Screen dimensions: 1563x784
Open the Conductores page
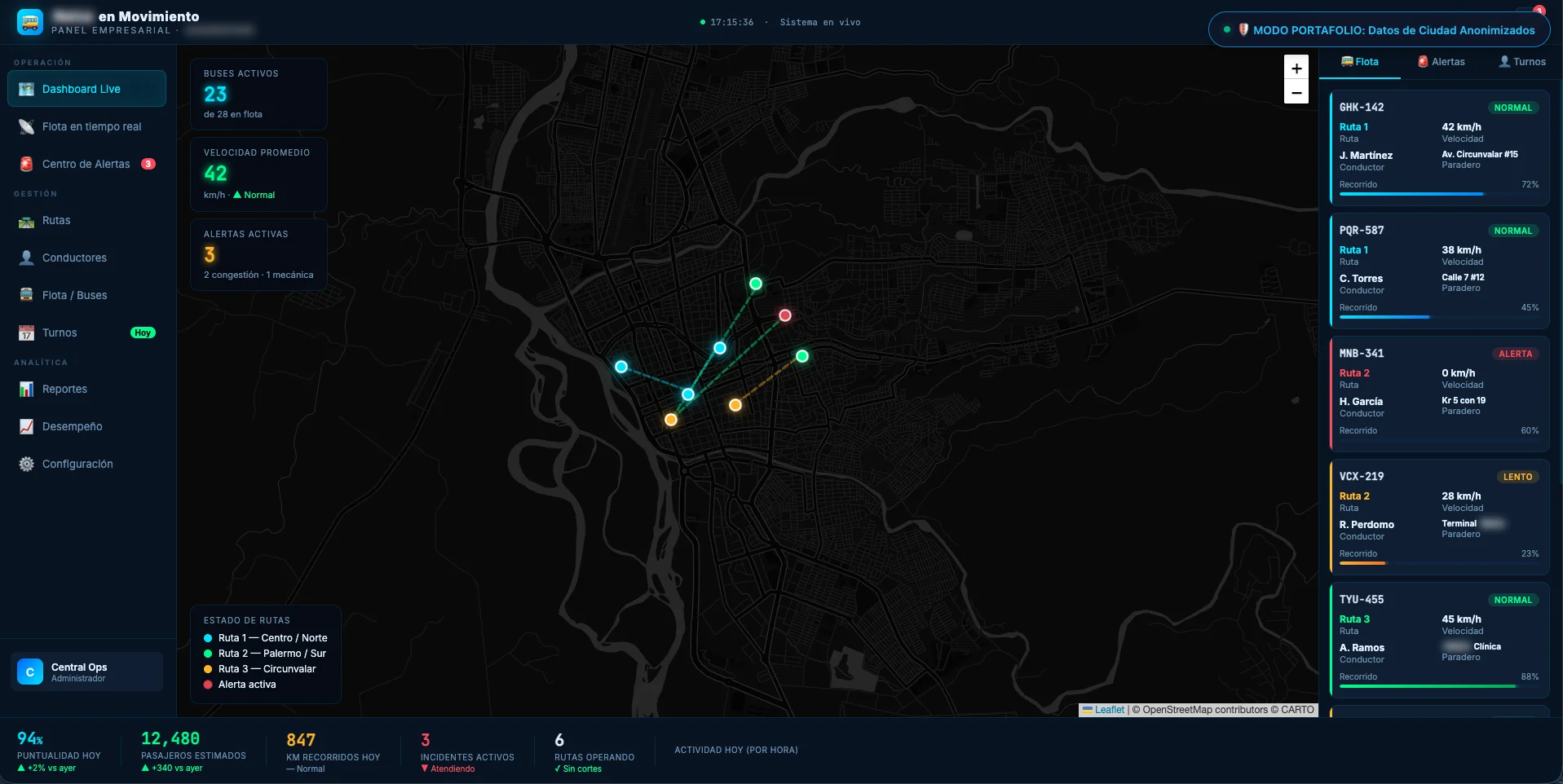click(x=86, y=258)
